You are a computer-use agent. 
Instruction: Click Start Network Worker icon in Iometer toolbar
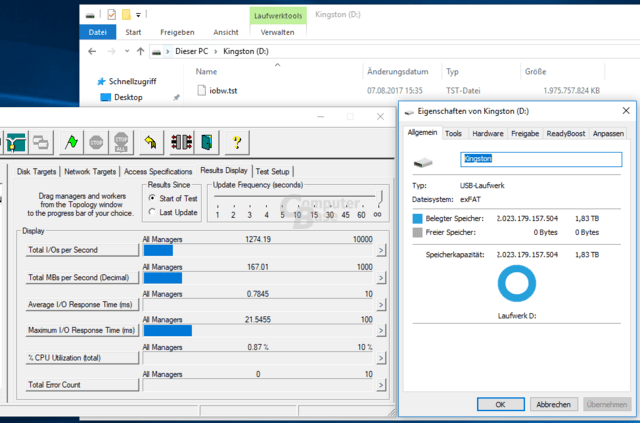pos(16,142)
